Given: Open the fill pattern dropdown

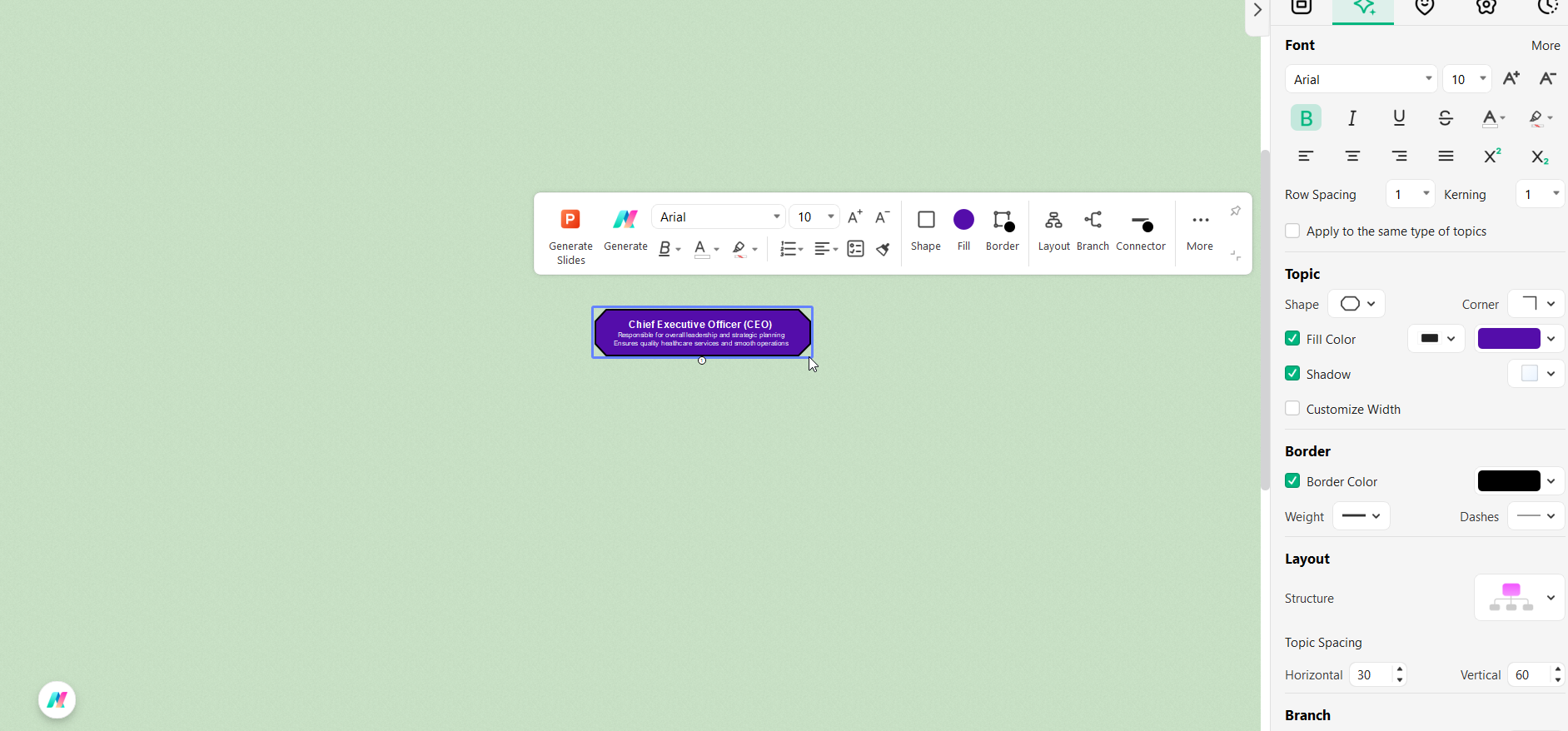Looking at the screenshot, I should pos(1436,339).
